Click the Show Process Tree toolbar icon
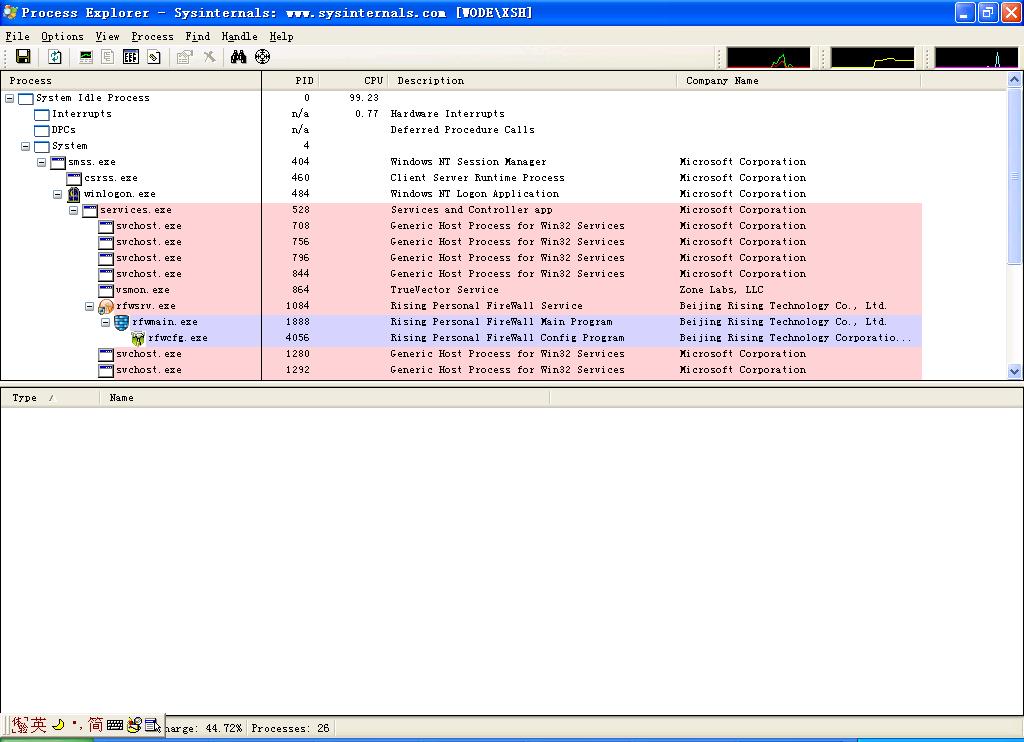The width and height of the screenshot is (1024, 742). [x=108, y=57]
